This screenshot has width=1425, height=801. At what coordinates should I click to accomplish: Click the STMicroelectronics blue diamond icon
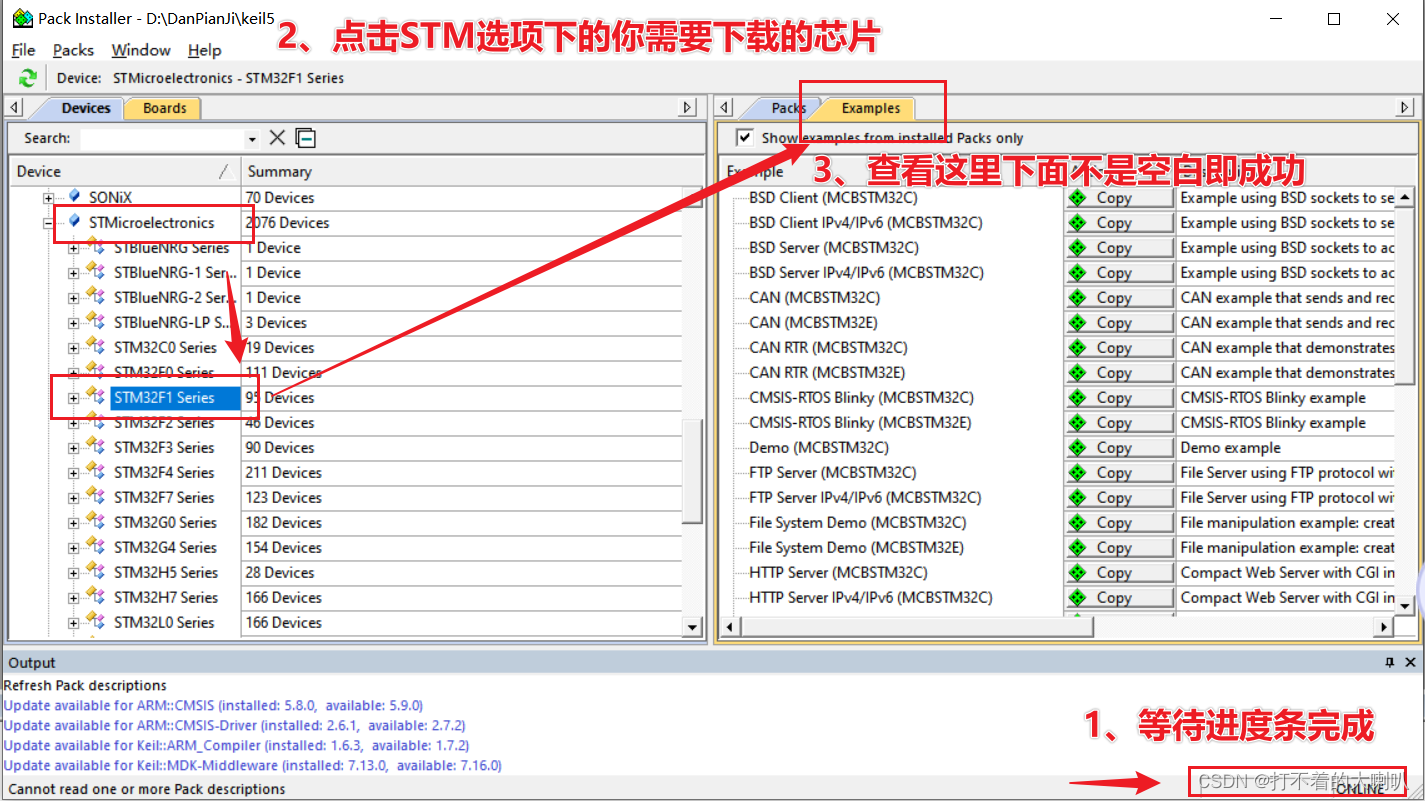click(x=74, y=221)
